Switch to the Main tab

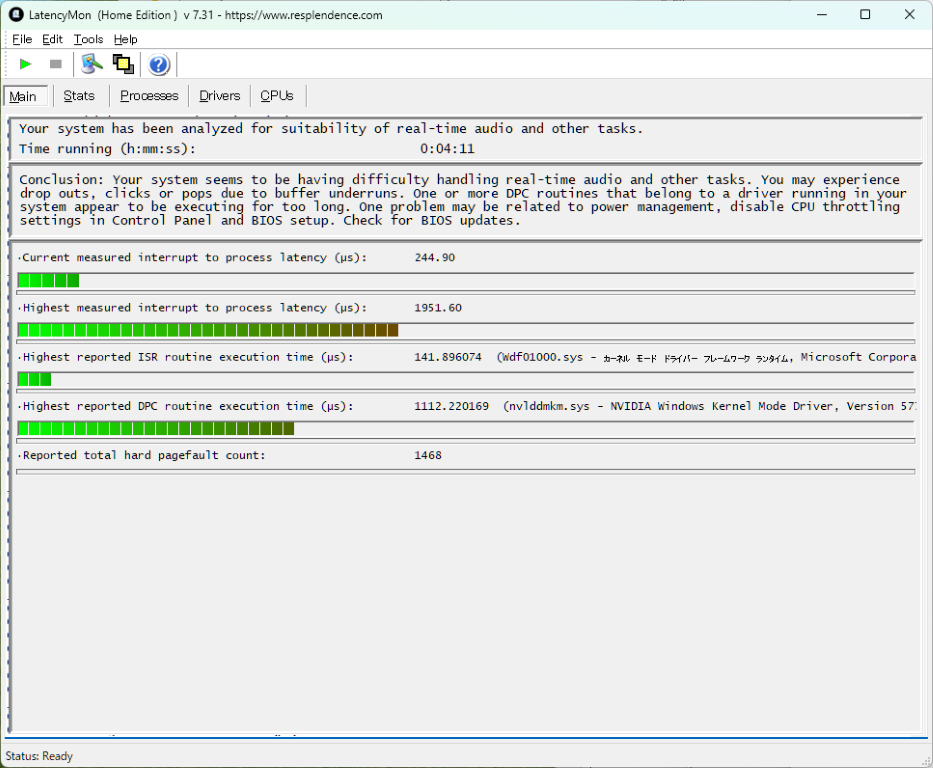[x=25, y=96]
